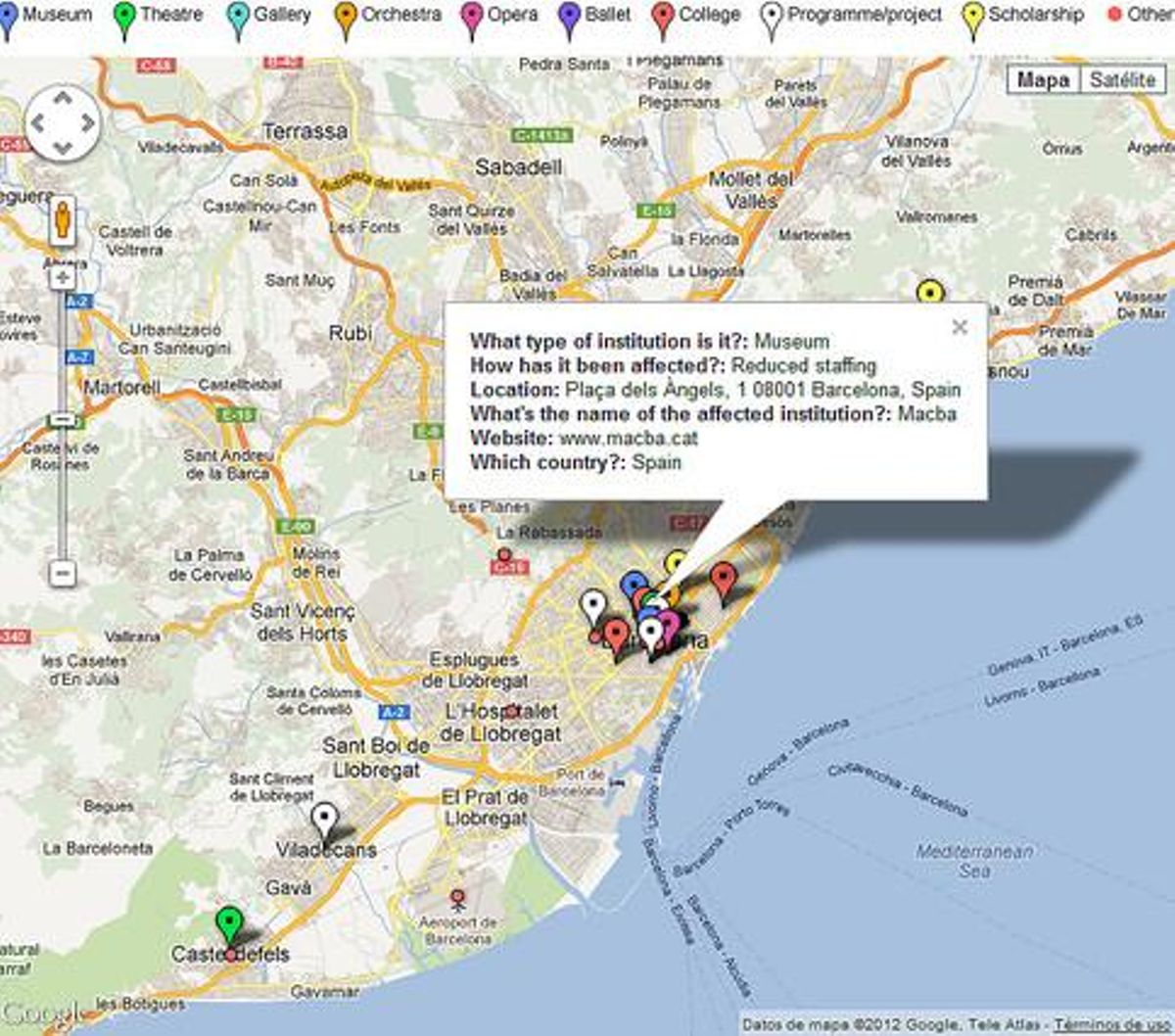Pan the map left with the arrow control
The height and width of the screenshot is (1036, 1175).
[37, 123]
